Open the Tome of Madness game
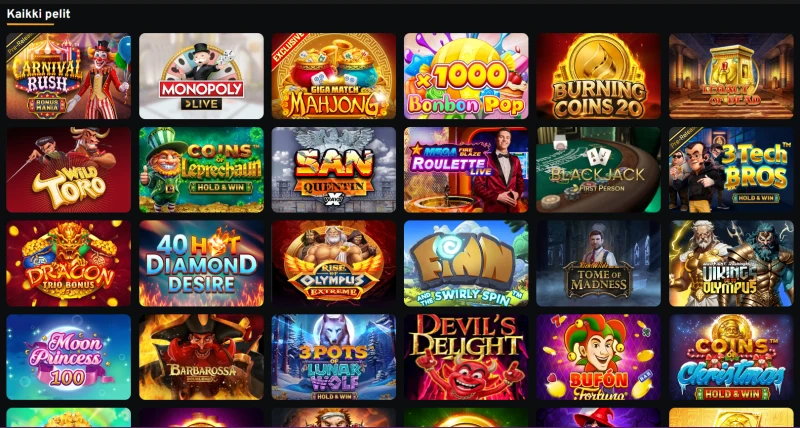800x428 pixels. point(598,263)
